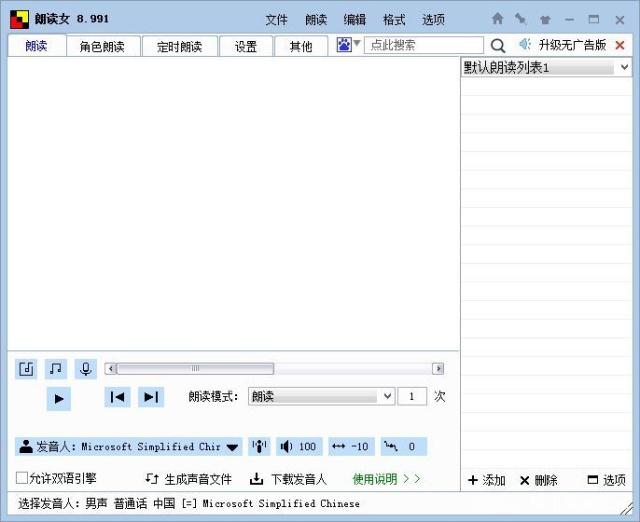
Task: Click 下载发音人 button text
Action: tap(299, 479)
